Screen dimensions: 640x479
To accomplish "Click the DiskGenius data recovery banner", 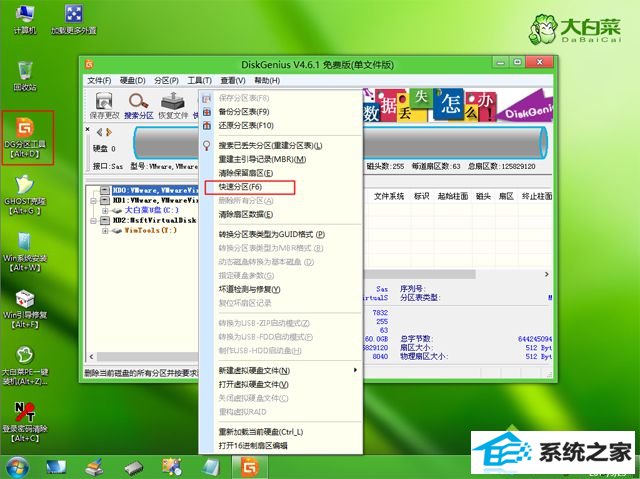I will coord(457,105).
